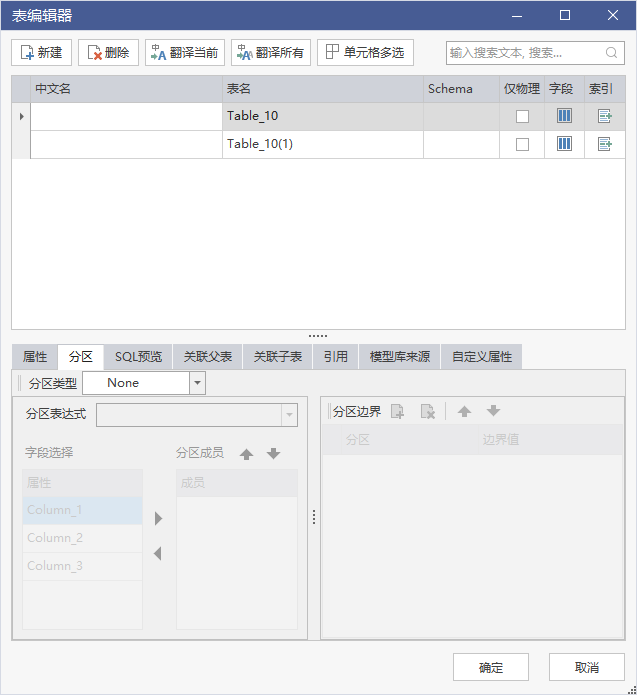Viewport: 637px width, 695px height.
Task: Select Column_3 in field list
Action: [82, 566]
